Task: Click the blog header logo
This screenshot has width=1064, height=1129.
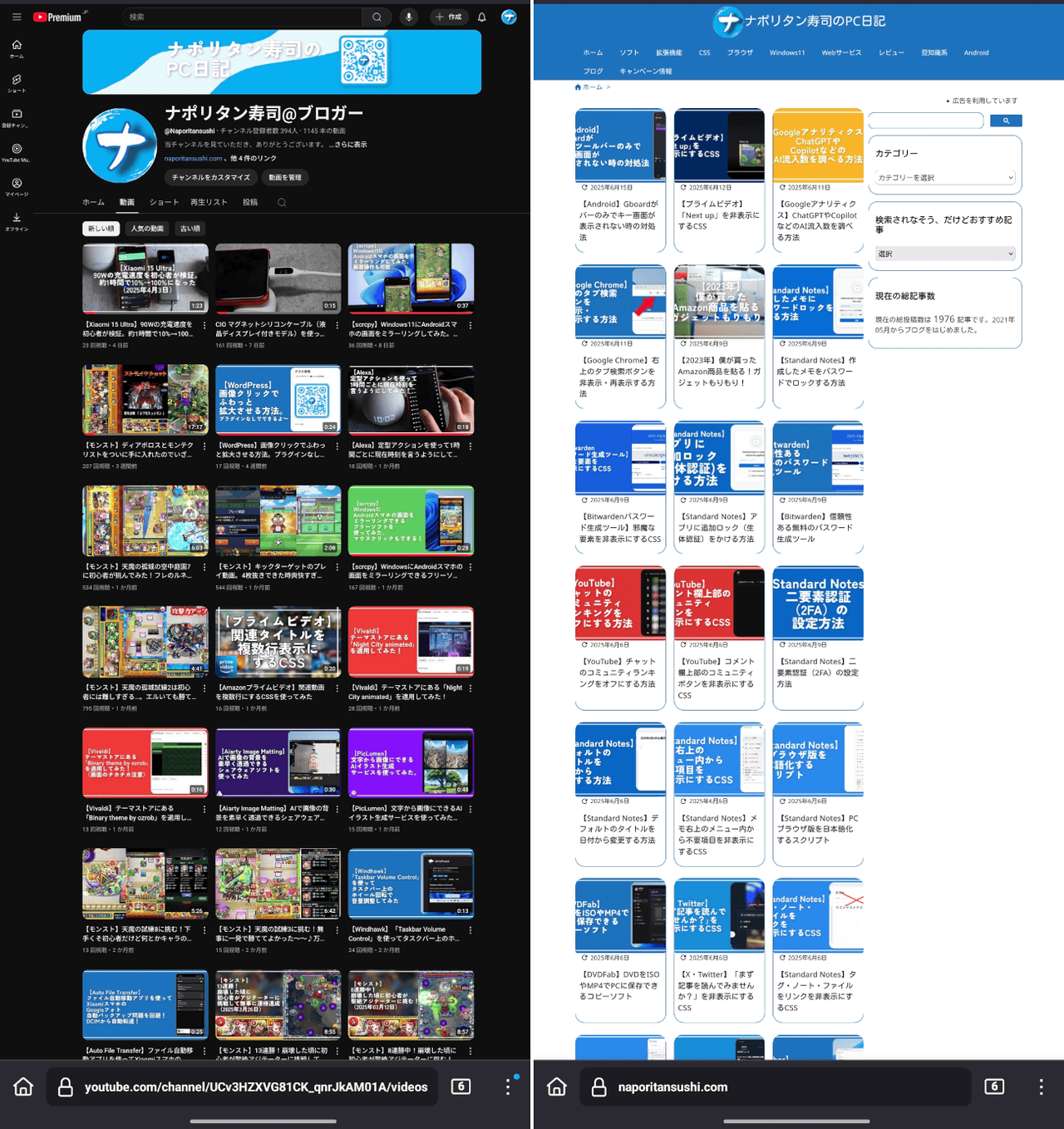Action: click(x=799, y=22)
